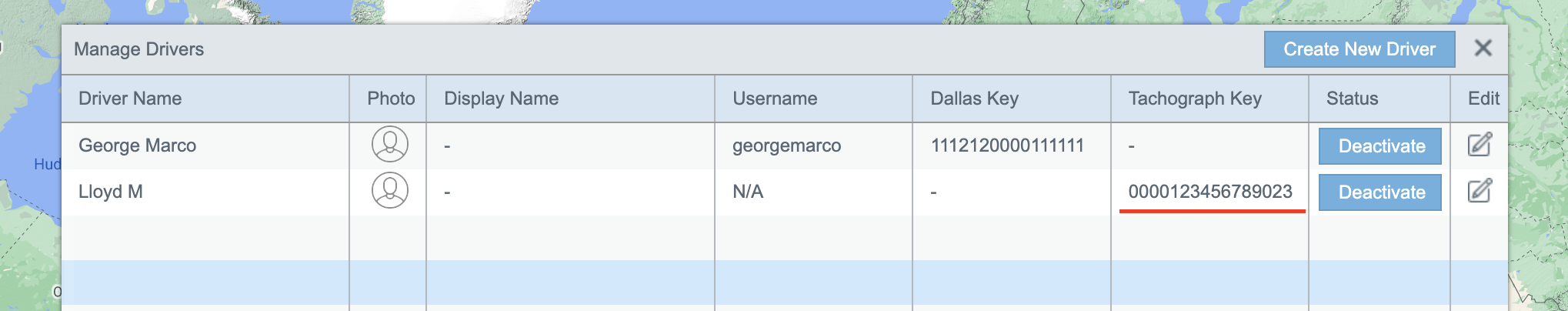Viewport: 1568px width, 311px height.
Task: Open George Marco's profile photo icon
Action: 390,145
